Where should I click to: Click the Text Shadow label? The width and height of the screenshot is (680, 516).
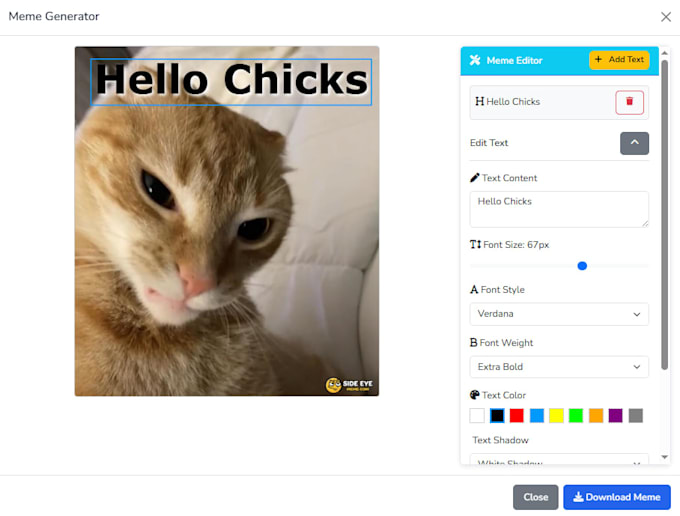(500, 440)
